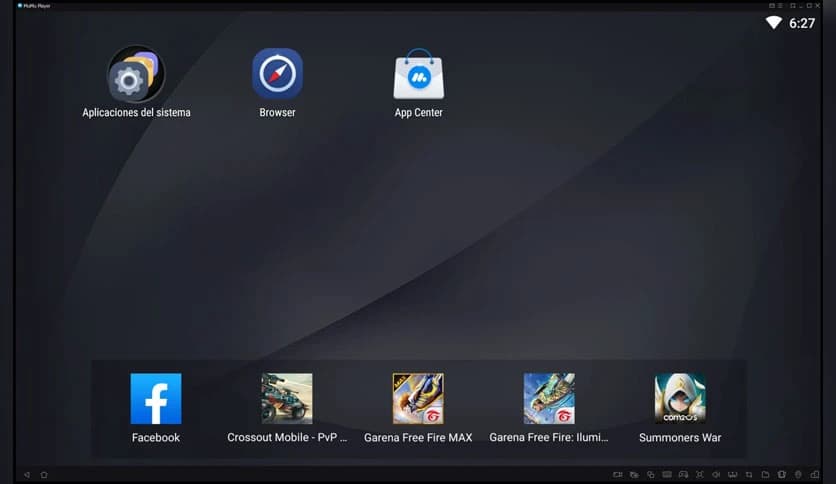Open the gamepad control settings
This screenshot has width=836, height=484.
683,474
